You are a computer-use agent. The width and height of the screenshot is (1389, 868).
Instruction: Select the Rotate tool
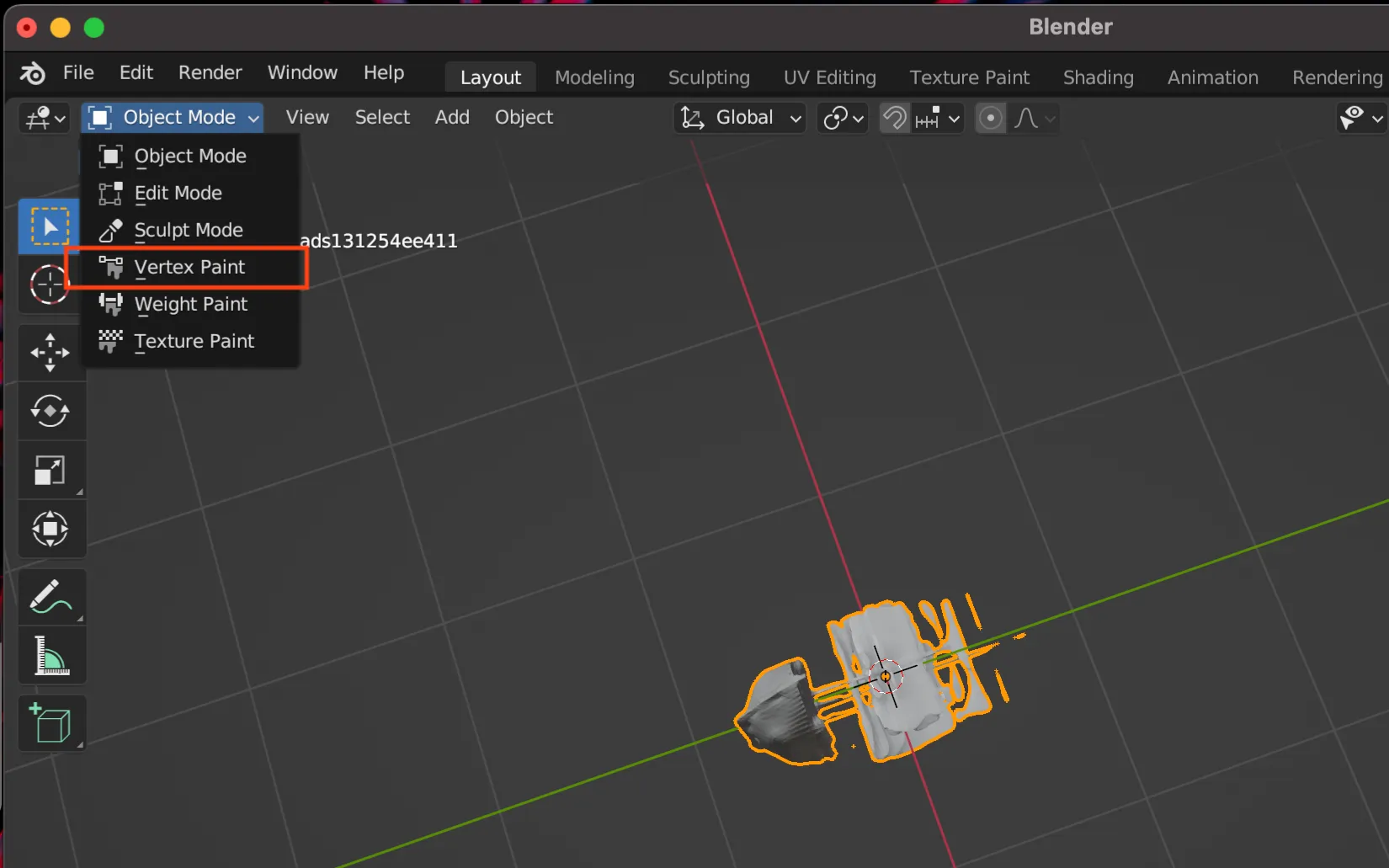(50, 411)
